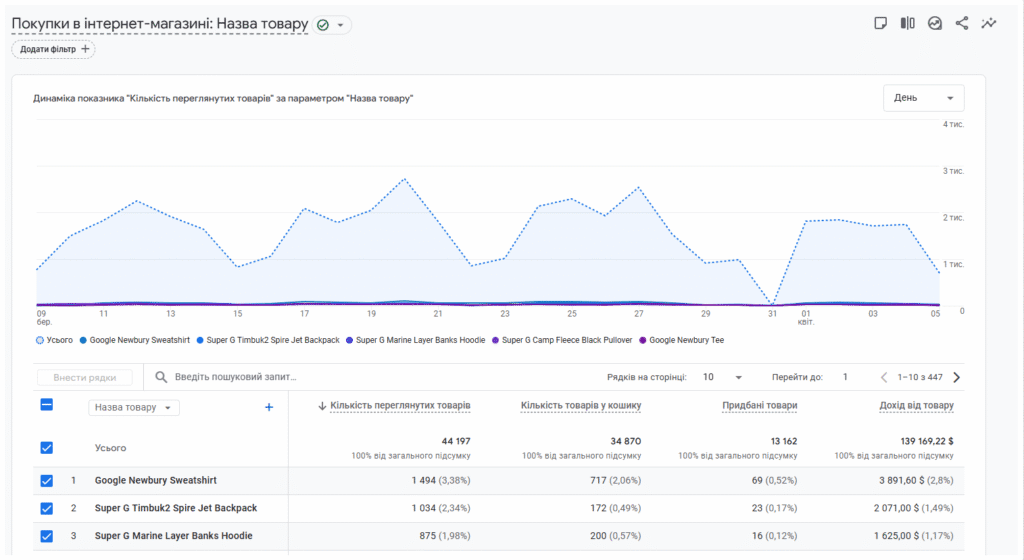The image size is (1024, 560).
Task: Expand the dropdown arrow next to report title
Action: (x=340, y=25)
